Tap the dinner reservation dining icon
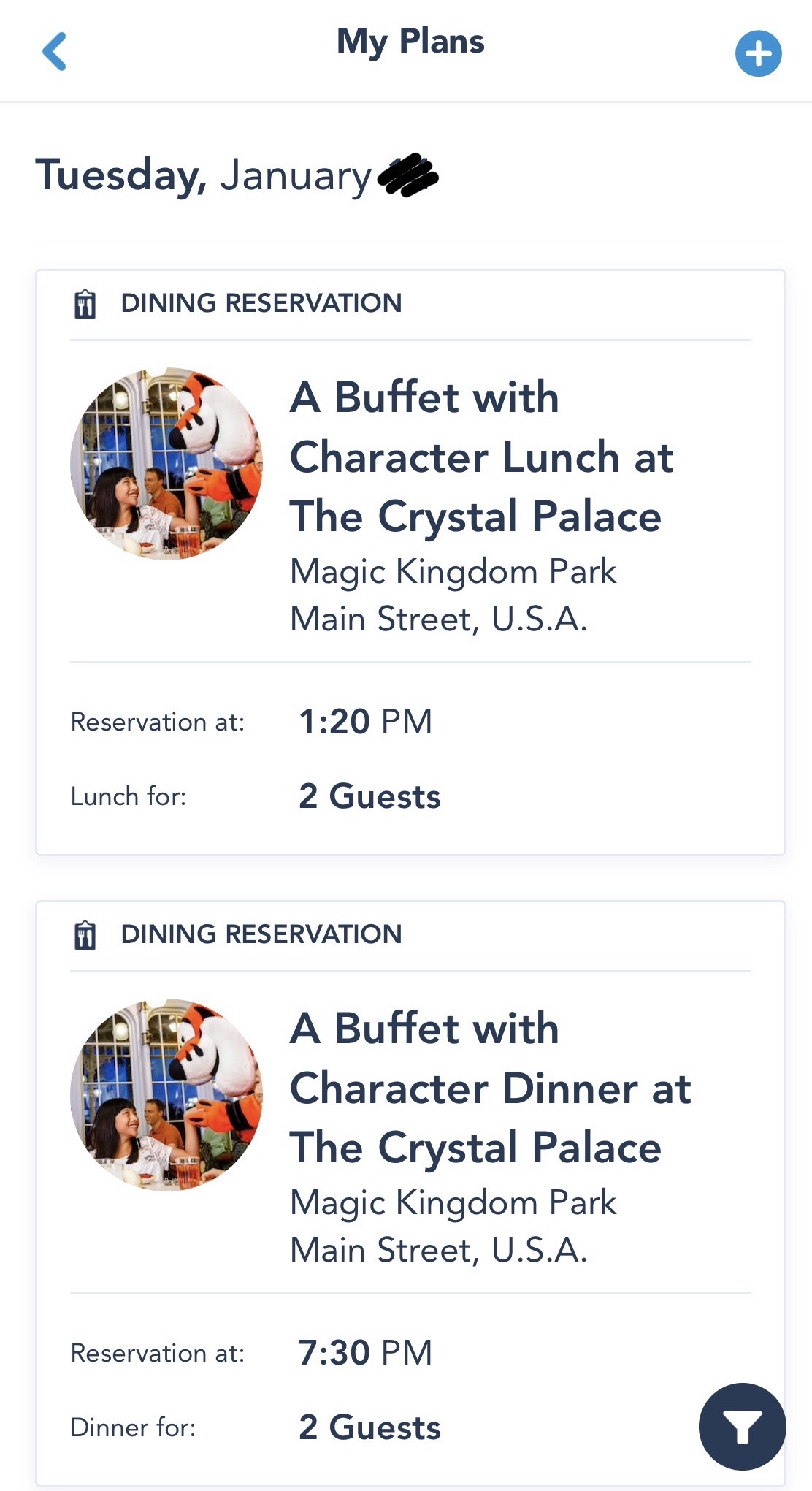812x1491 pixels. (85, 935)
